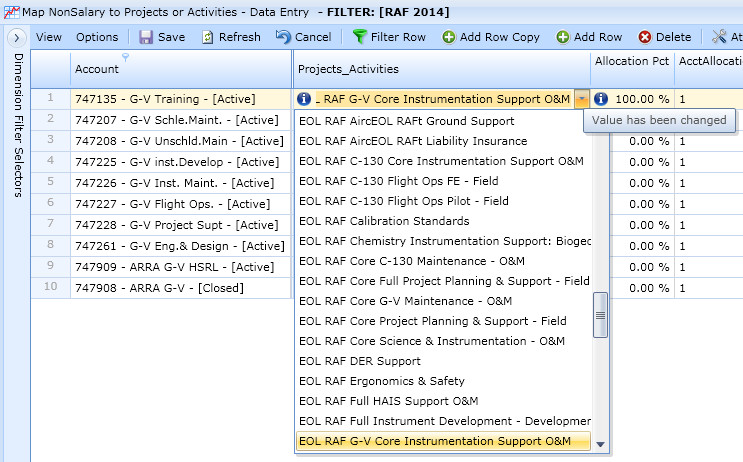Click account cell 747135 - G-V Training
The image size is (743, 462).
coord(181,99)
